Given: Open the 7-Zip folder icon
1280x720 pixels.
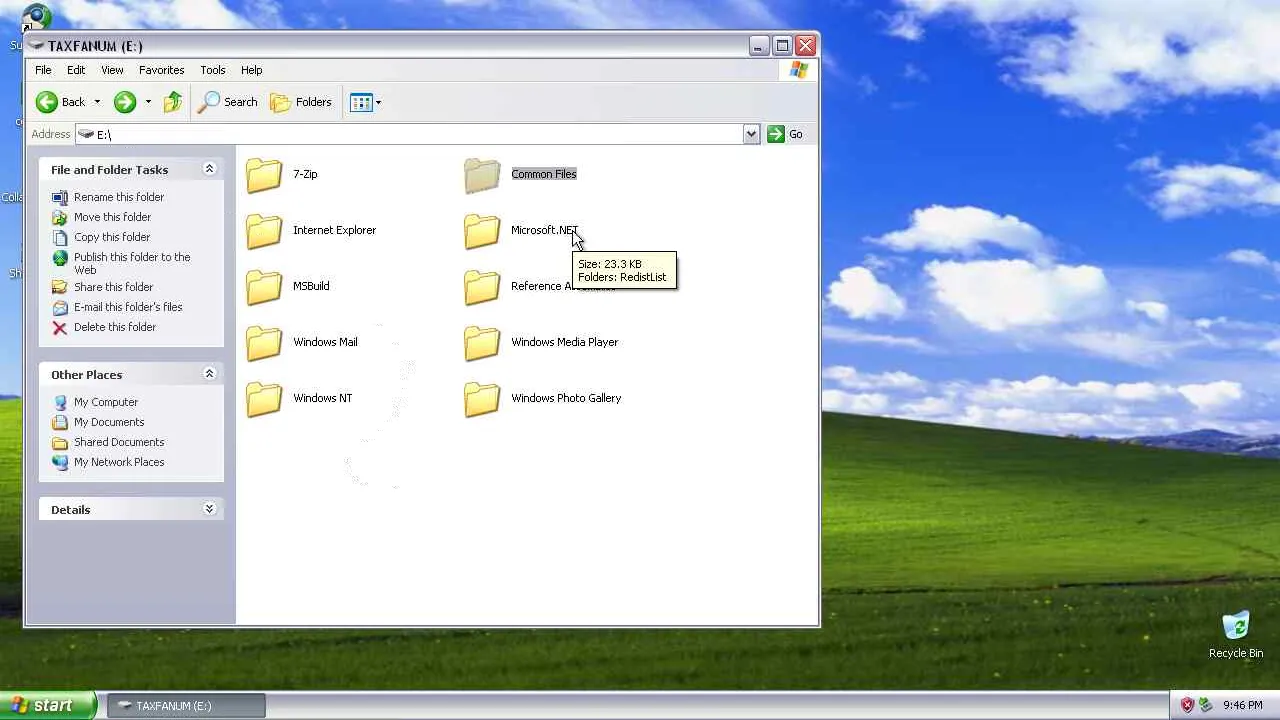Looking at the screenshot, I should (x=264, y=175).
